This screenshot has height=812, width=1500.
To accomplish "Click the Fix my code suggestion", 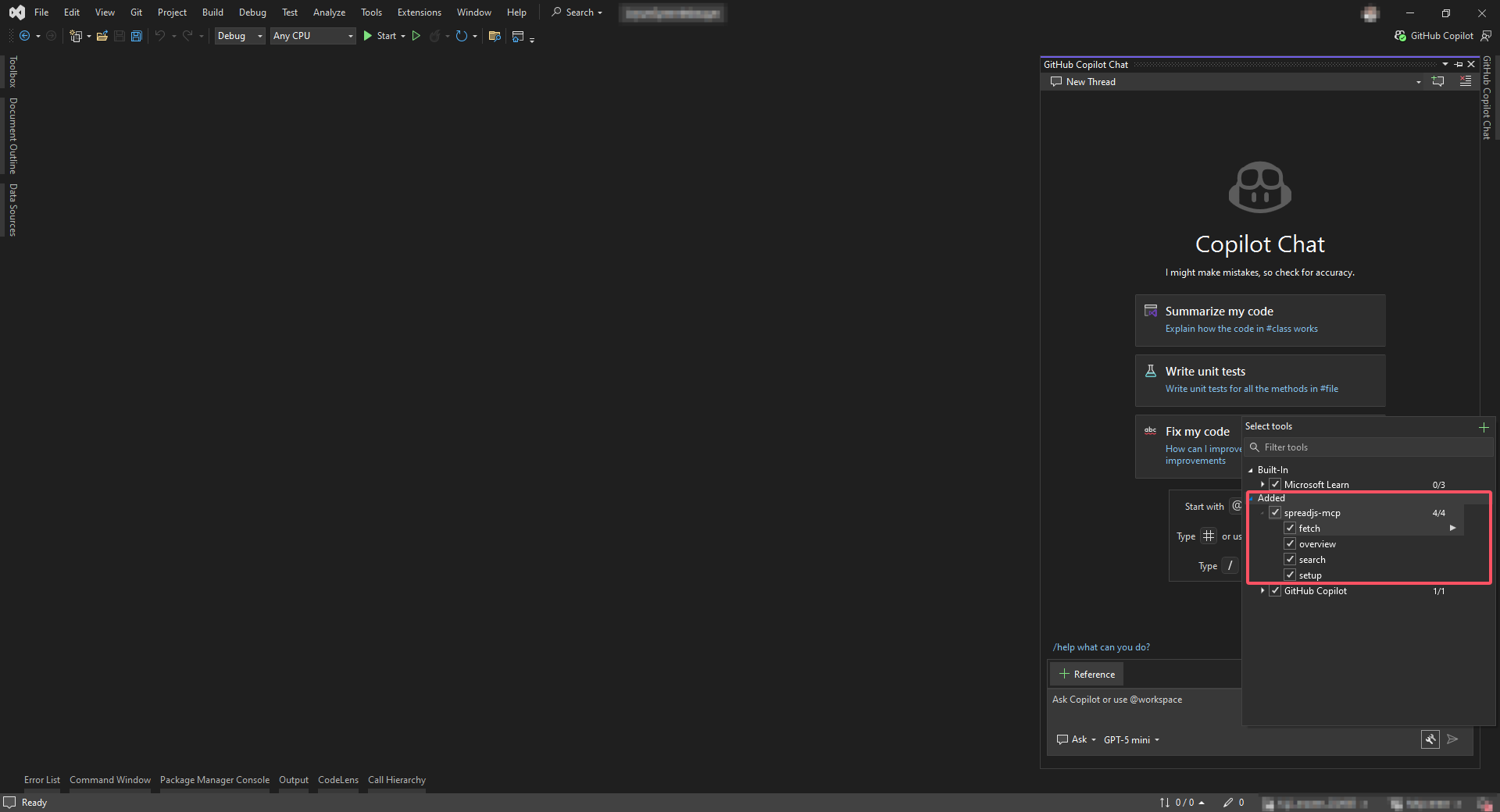I will click(x=1189, y=446).
